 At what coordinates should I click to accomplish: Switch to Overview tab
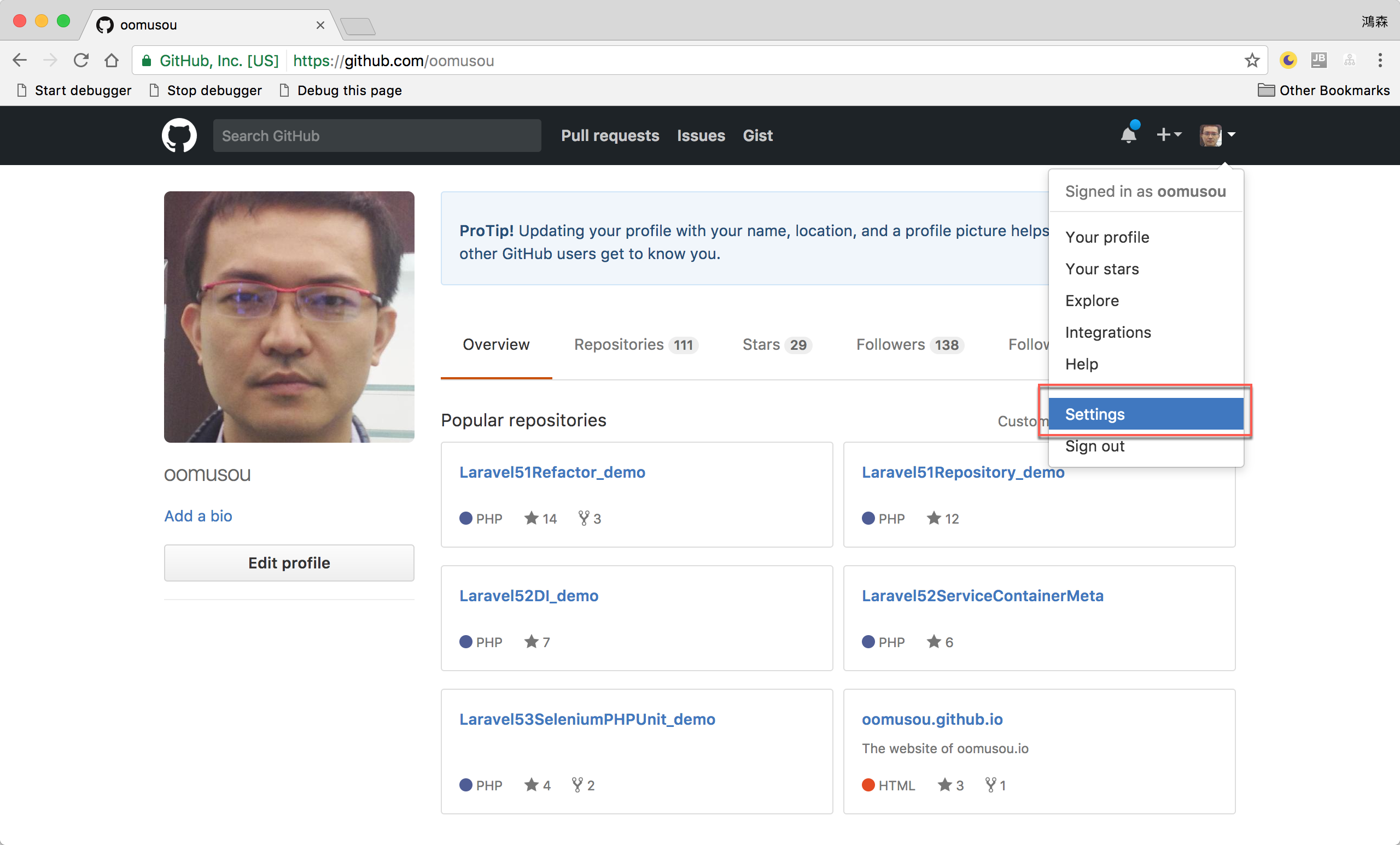pyautogui.click(x=496, y=345)
